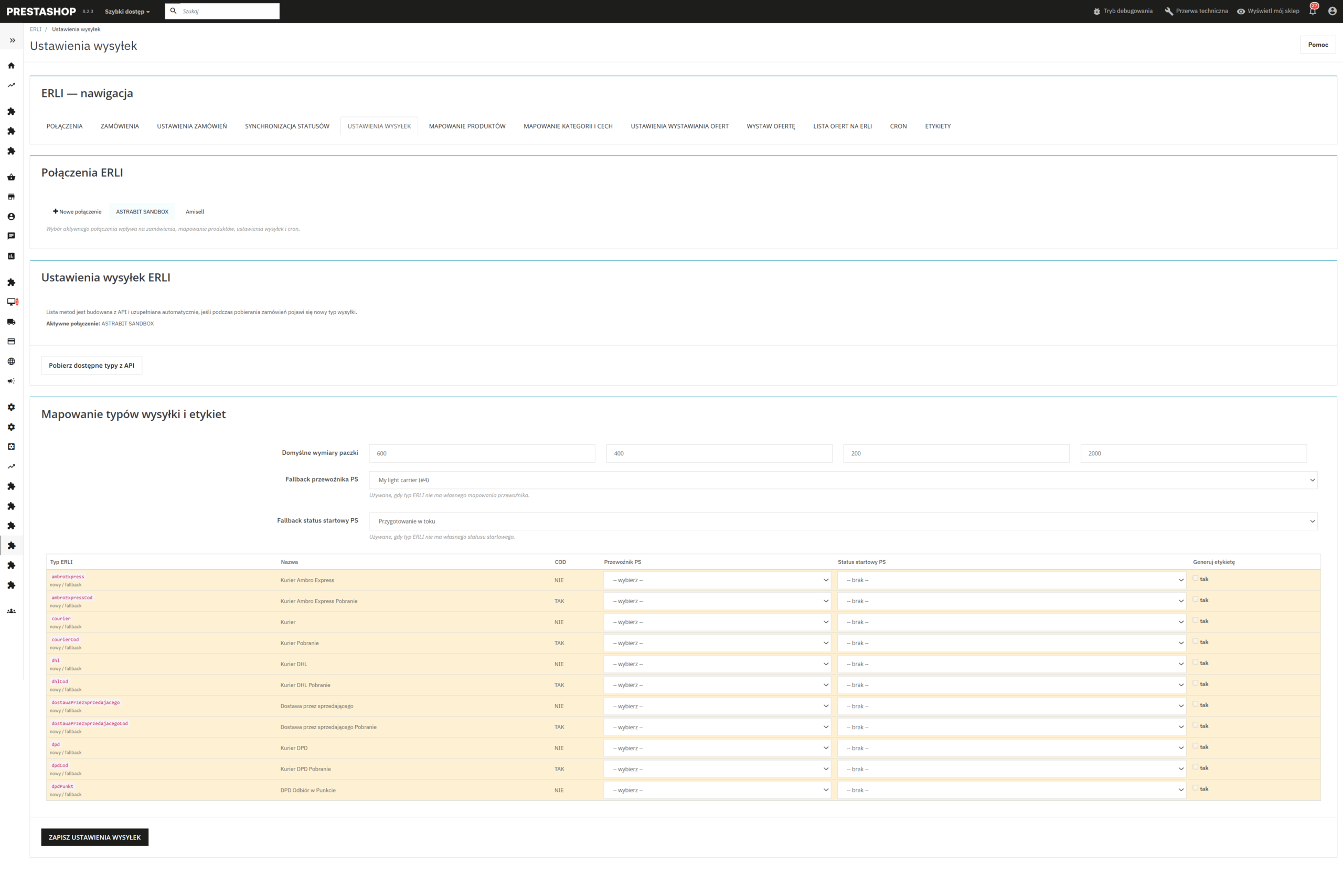This screenshot has height=896, width=1343.
Task: Save with 'Zapisz ustawienia wysyłek' button
Action: [x=95, y=837]
